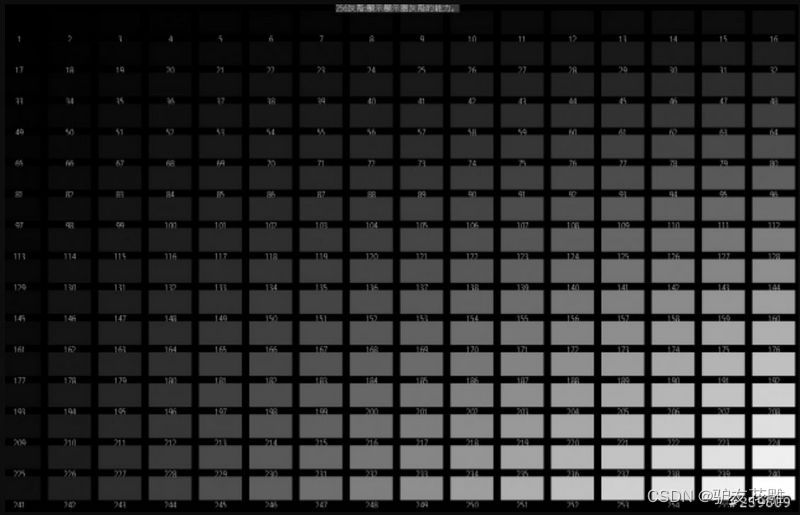Select the label reading 196
Image resolution: width=800 pixels, height=515 pixels.
pos(170,411)
